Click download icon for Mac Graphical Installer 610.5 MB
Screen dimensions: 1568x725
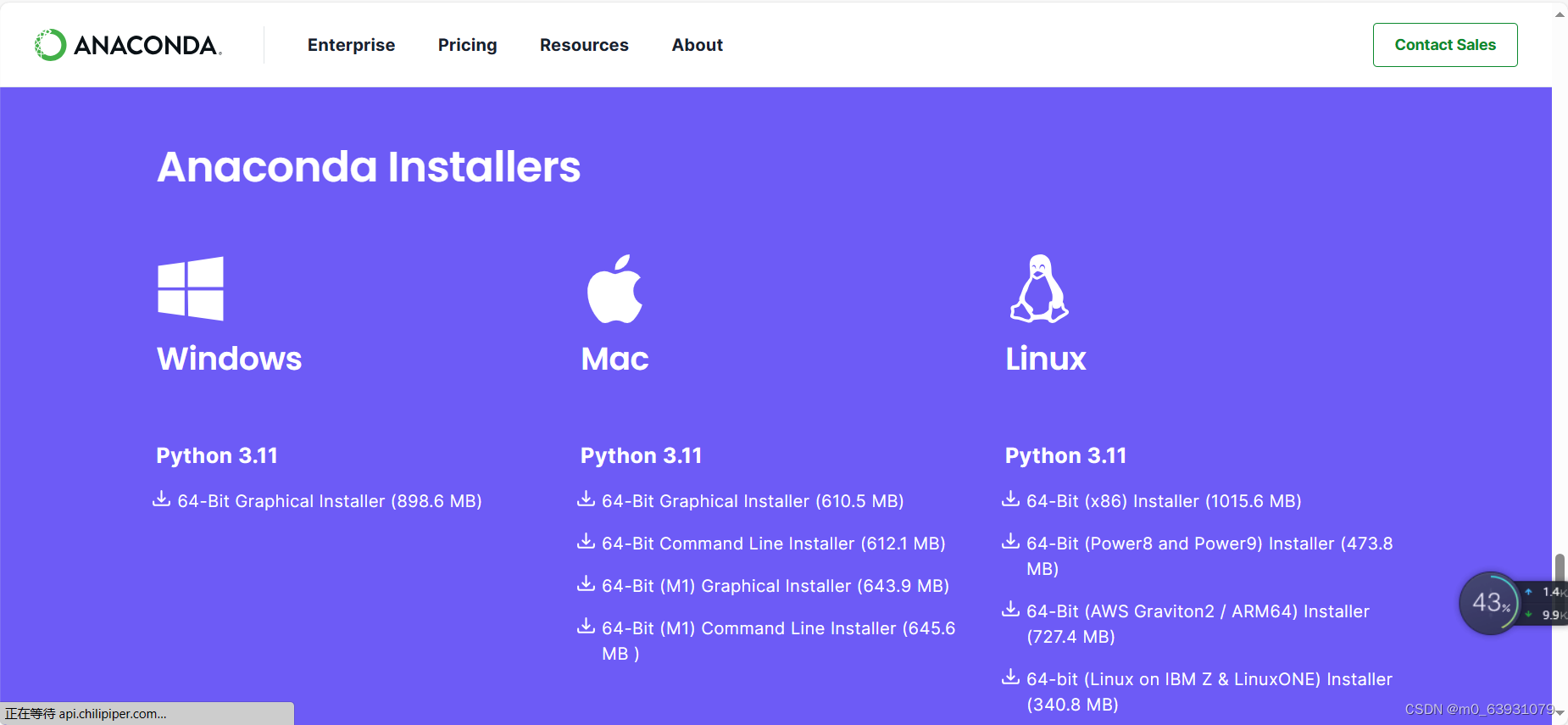[x=586, y=499]
